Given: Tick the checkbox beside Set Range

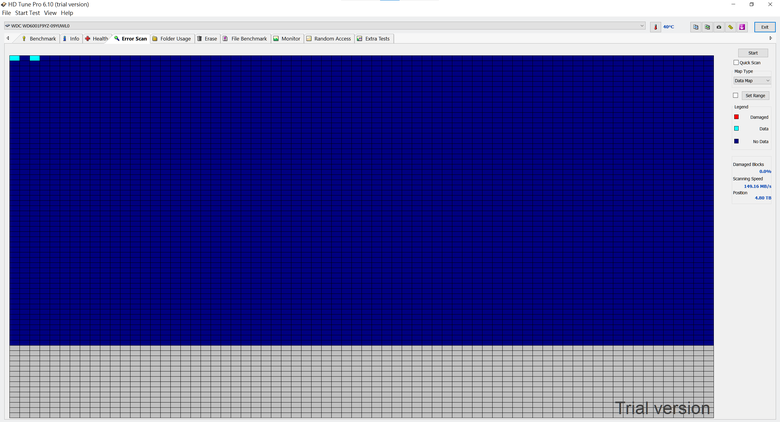Looking at the screenshot, I should point(735,95).
